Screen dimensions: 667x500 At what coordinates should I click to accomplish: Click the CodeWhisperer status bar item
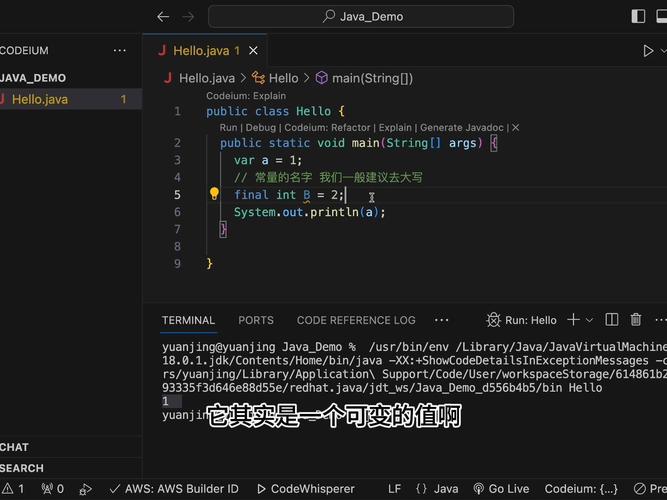tap(306, 489)
